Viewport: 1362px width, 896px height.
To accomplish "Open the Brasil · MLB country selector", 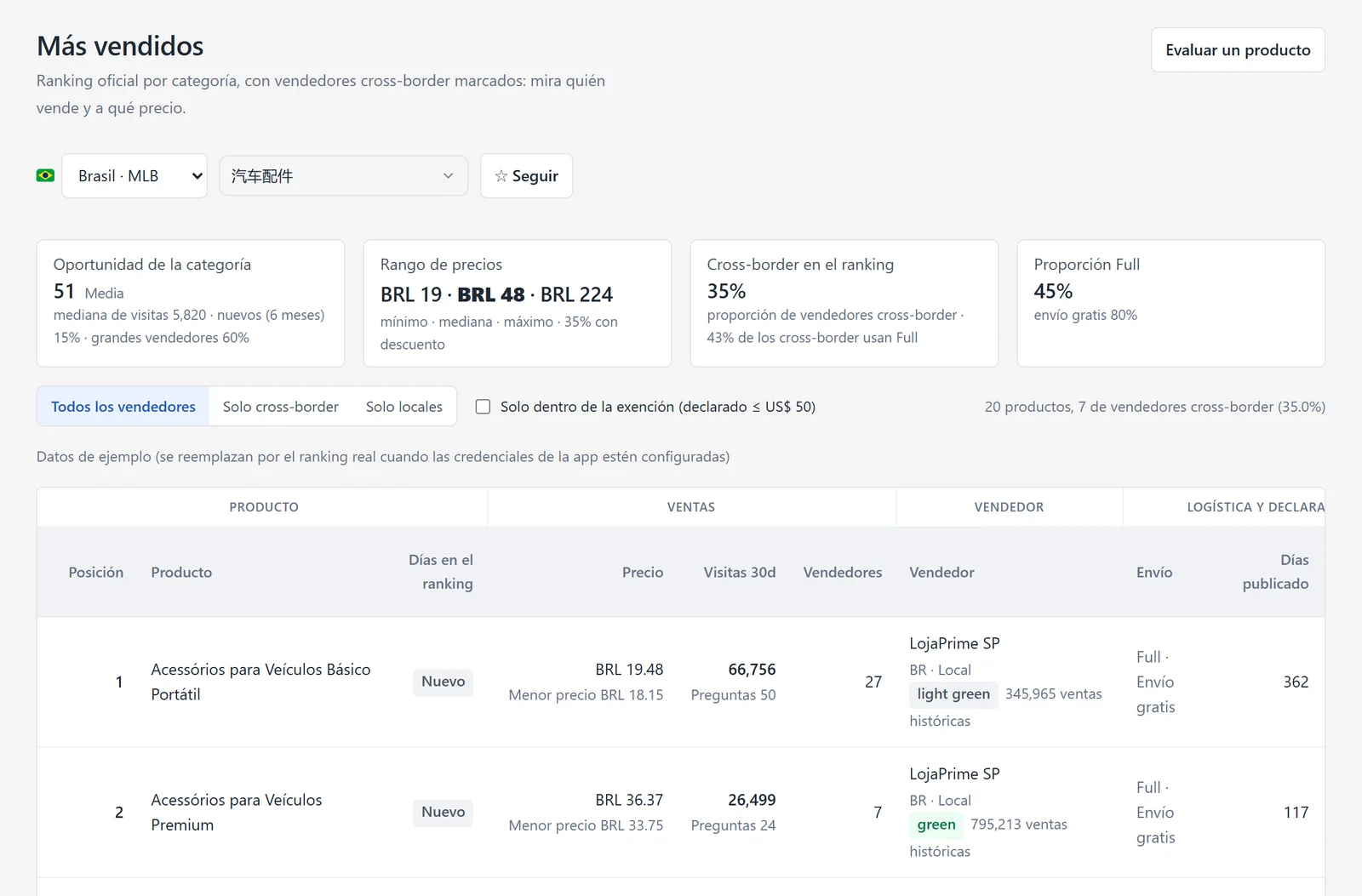I will click(134, 176).
